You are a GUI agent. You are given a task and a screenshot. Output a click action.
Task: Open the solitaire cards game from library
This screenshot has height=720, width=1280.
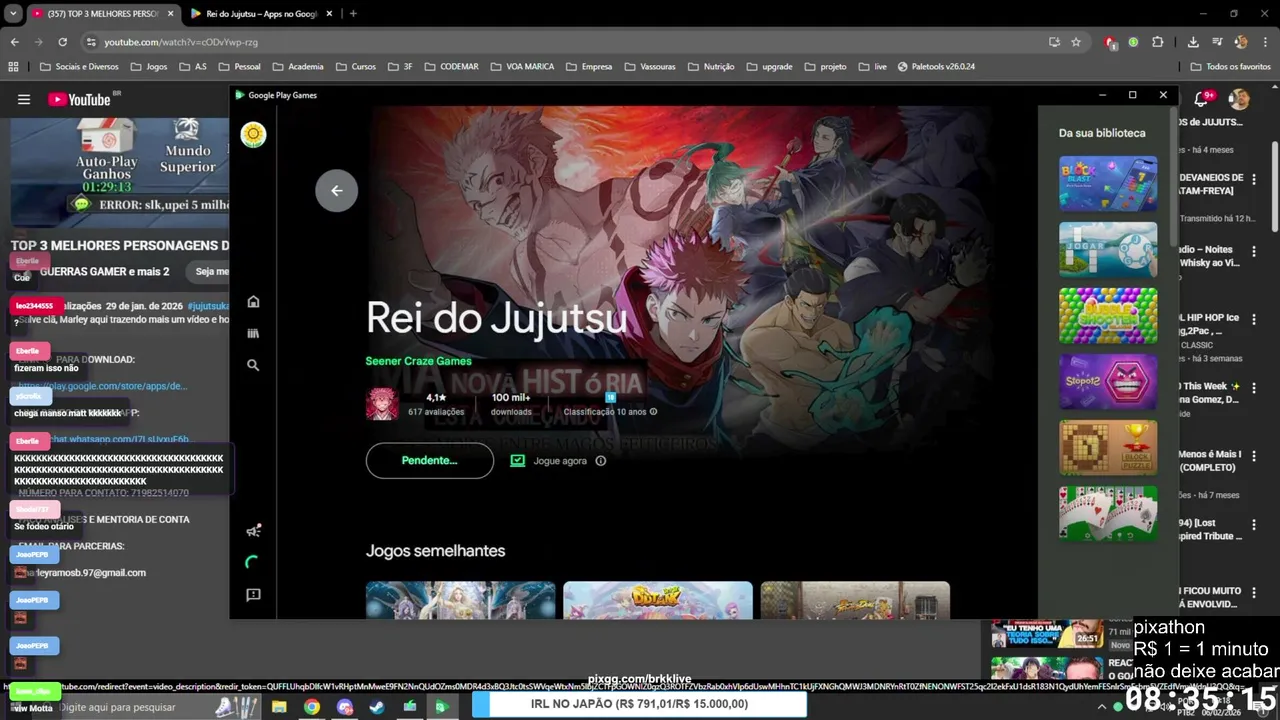click(x=1108, y=513)
